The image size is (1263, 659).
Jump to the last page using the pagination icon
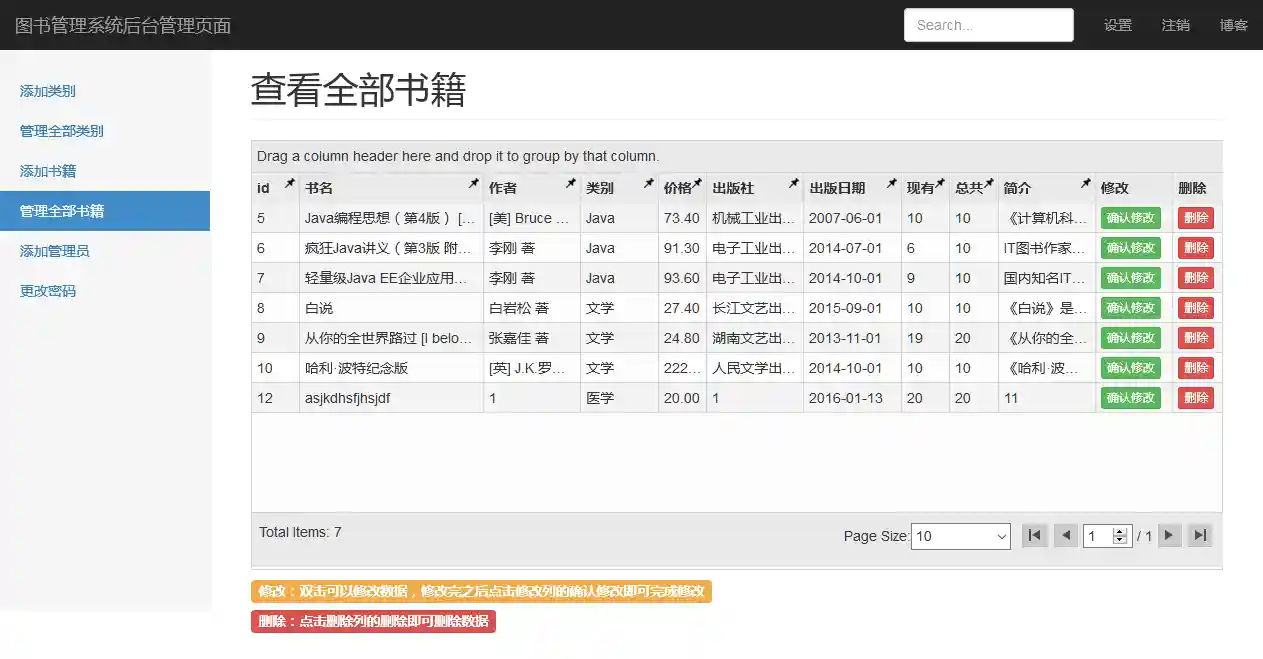tap(1200, 535)
